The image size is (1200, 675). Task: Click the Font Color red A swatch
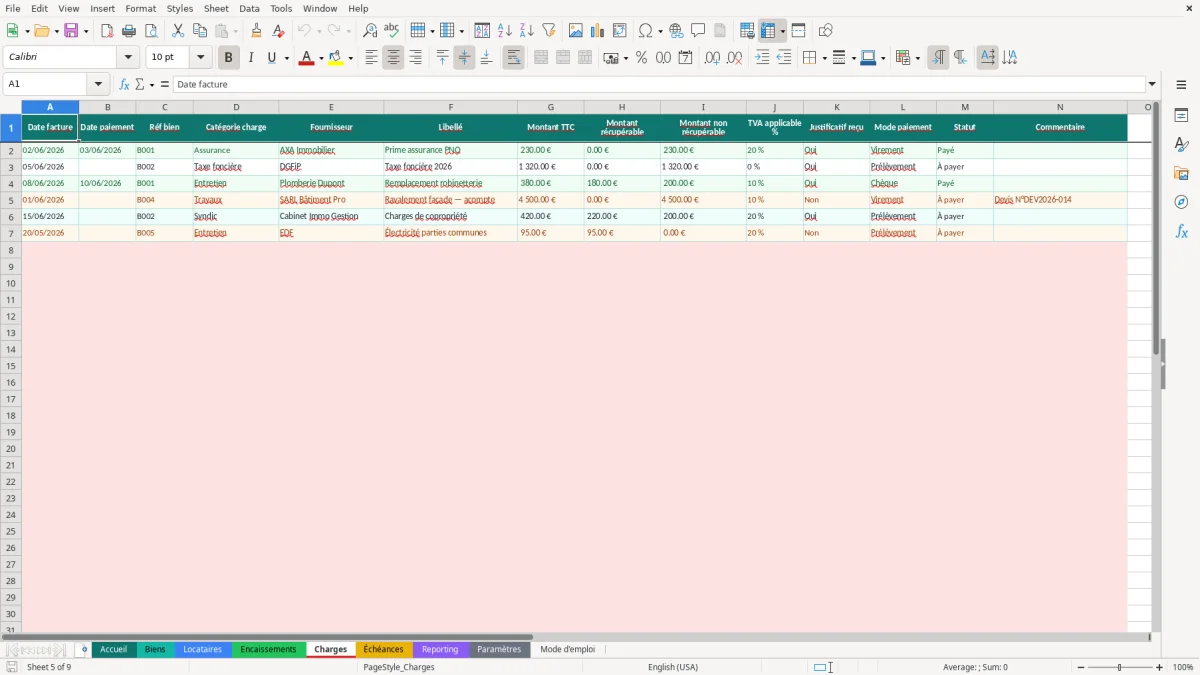tap(306, 58)
